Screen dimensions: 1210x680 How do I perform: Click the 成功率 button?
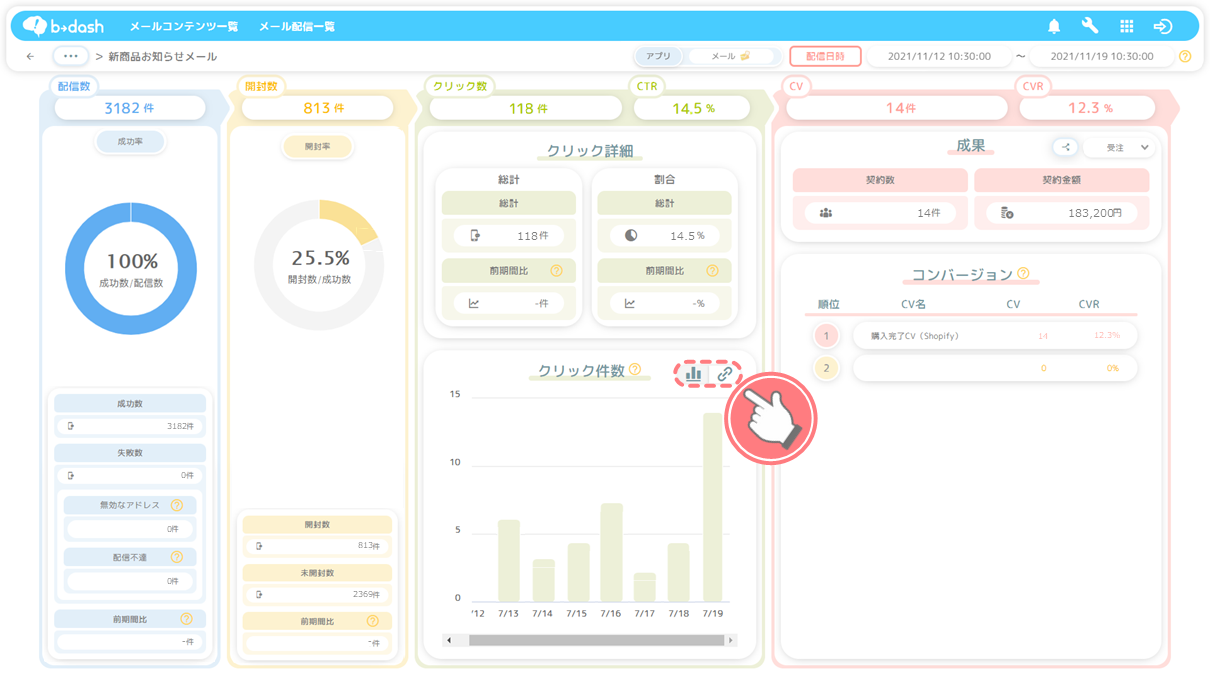(130, 142)
